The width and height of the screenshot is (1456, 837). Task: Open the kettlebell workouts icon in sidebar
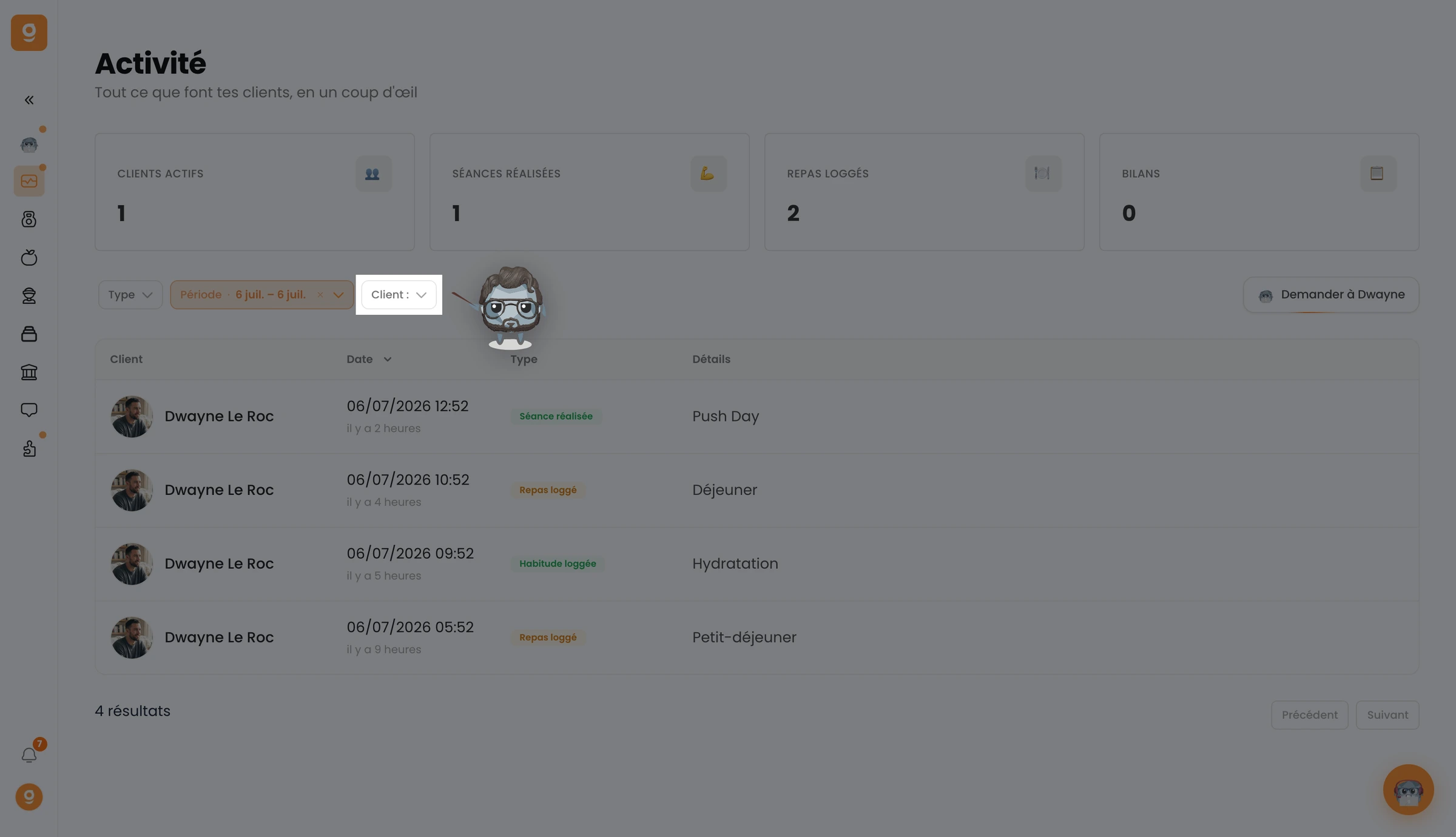pyautogui.click(x=29, y=219)
